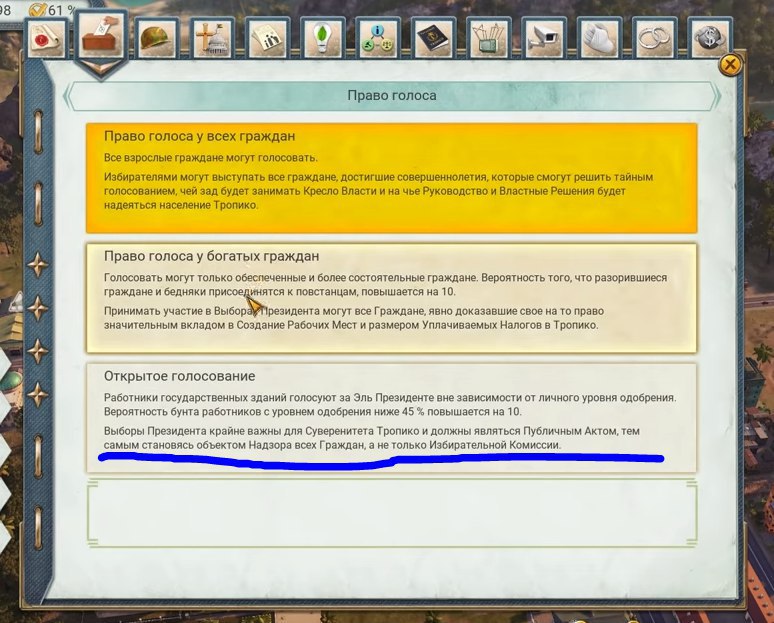The image size is (774, 623).
Task: Click text 'Все взрослые граждане могут голосовать.'
Action: tap(211, 158)
